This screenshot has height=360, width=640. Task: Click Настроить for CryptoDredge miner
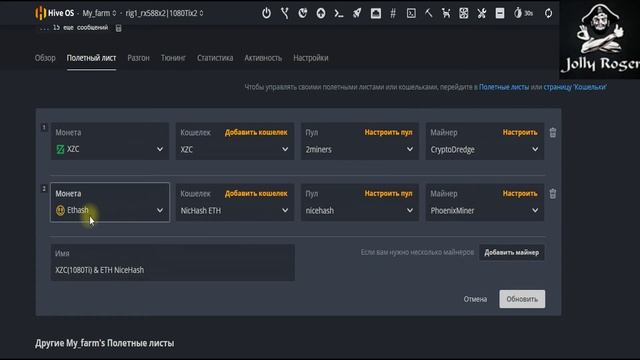pos(520,132)
